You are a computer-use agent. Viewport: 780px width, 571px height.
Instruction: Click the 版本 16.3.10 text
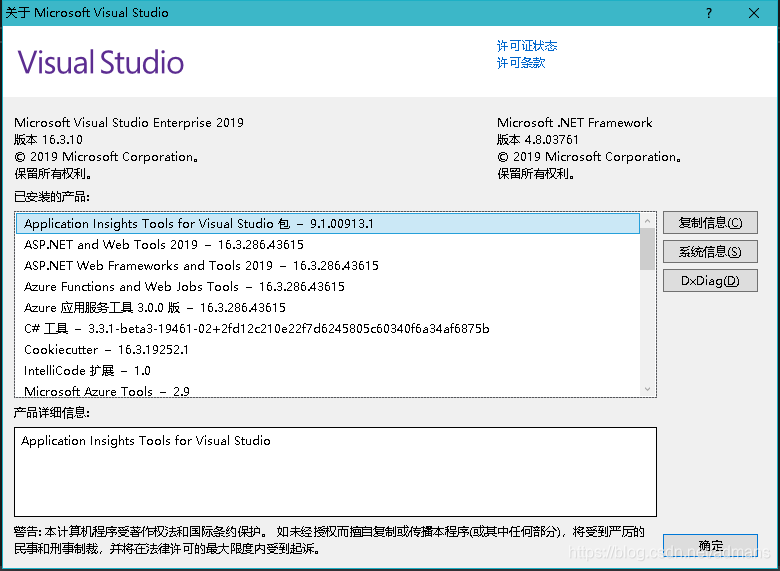[x=48, y=139]
